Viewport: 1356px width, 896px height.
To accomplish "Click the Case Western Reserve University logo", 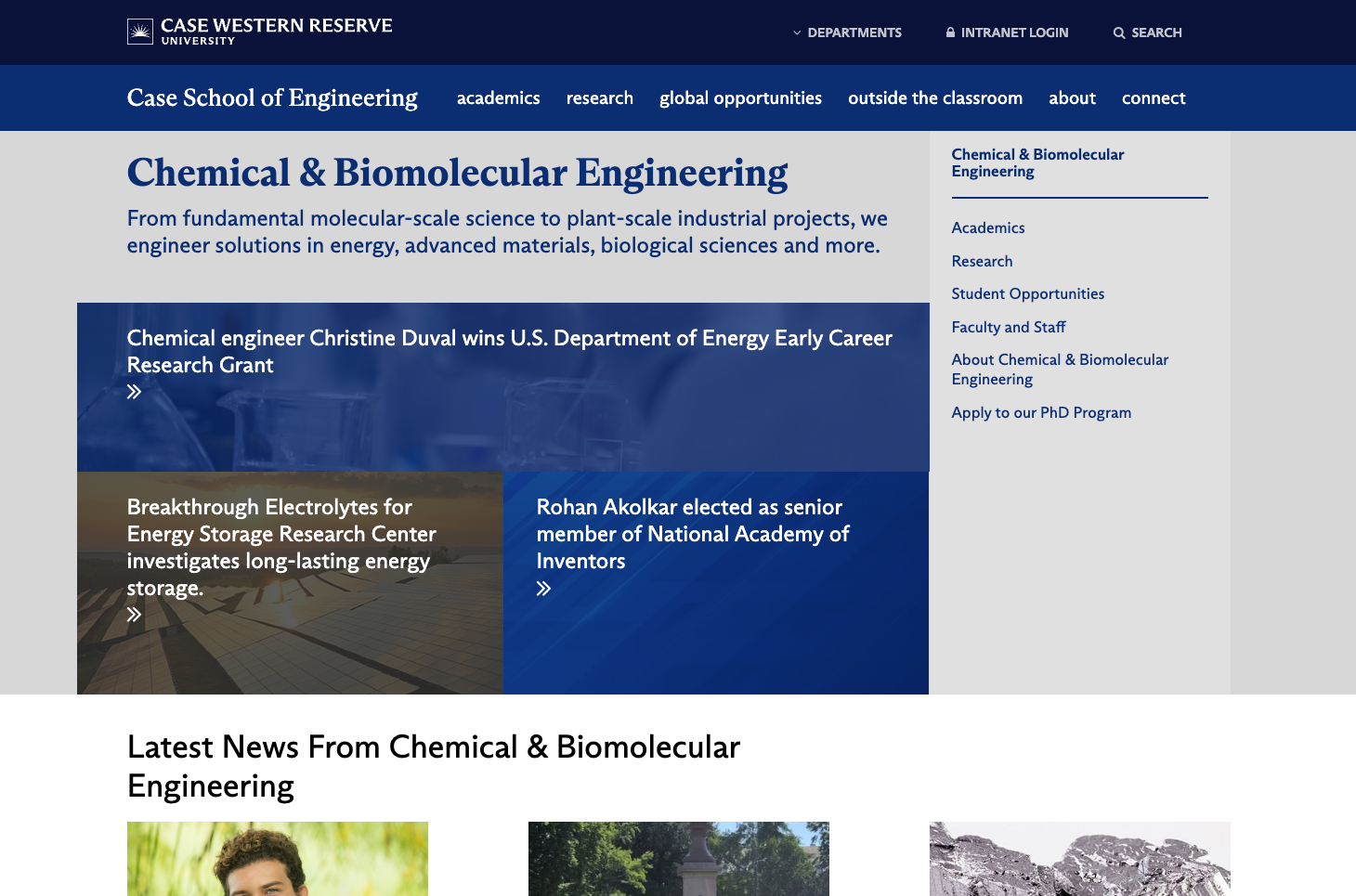I will (260, 32).
